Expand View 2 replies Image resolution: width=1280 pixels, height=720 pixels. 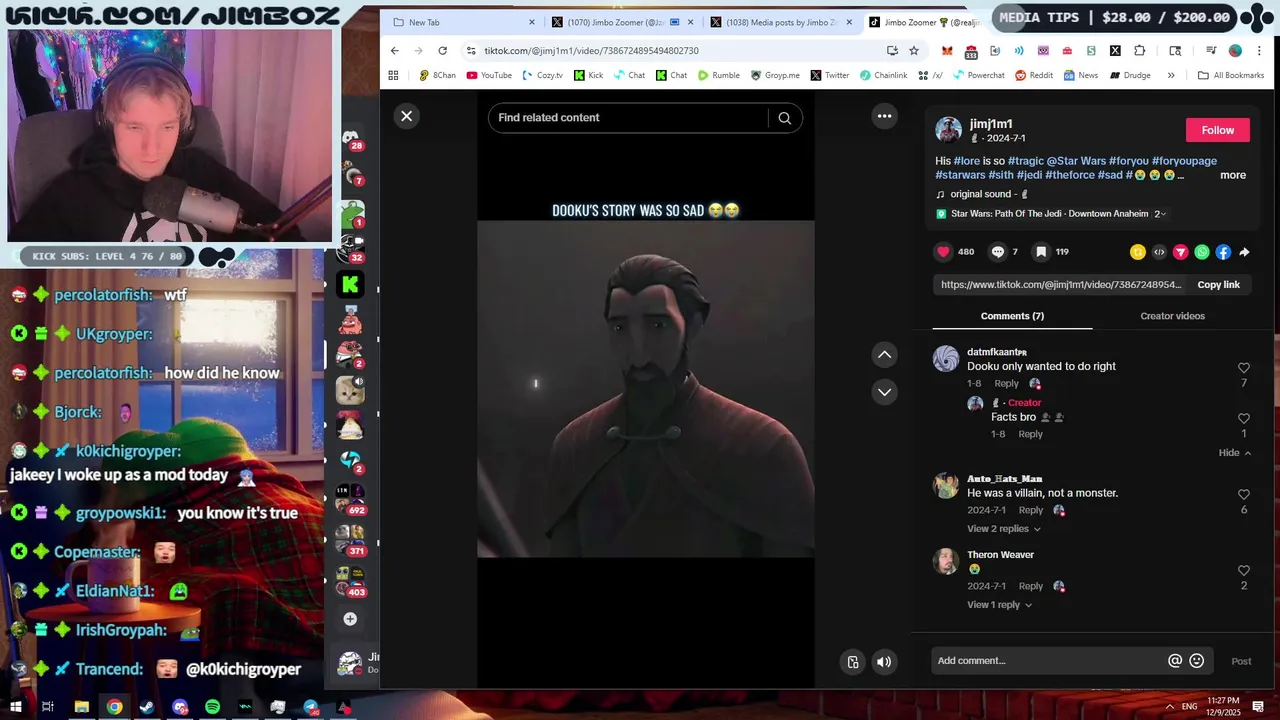1003,529
